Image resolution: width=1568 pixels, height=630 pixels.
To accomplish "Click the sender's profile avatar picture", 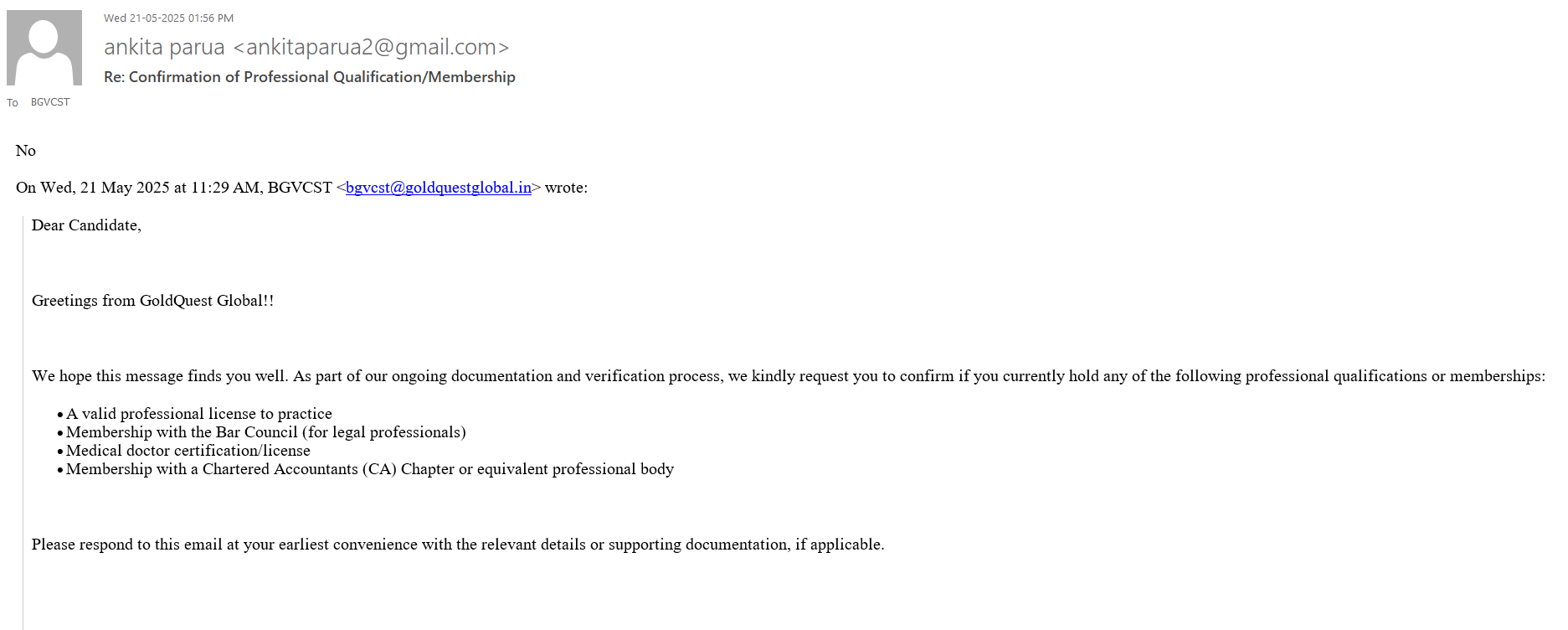I will pos(44,48).
